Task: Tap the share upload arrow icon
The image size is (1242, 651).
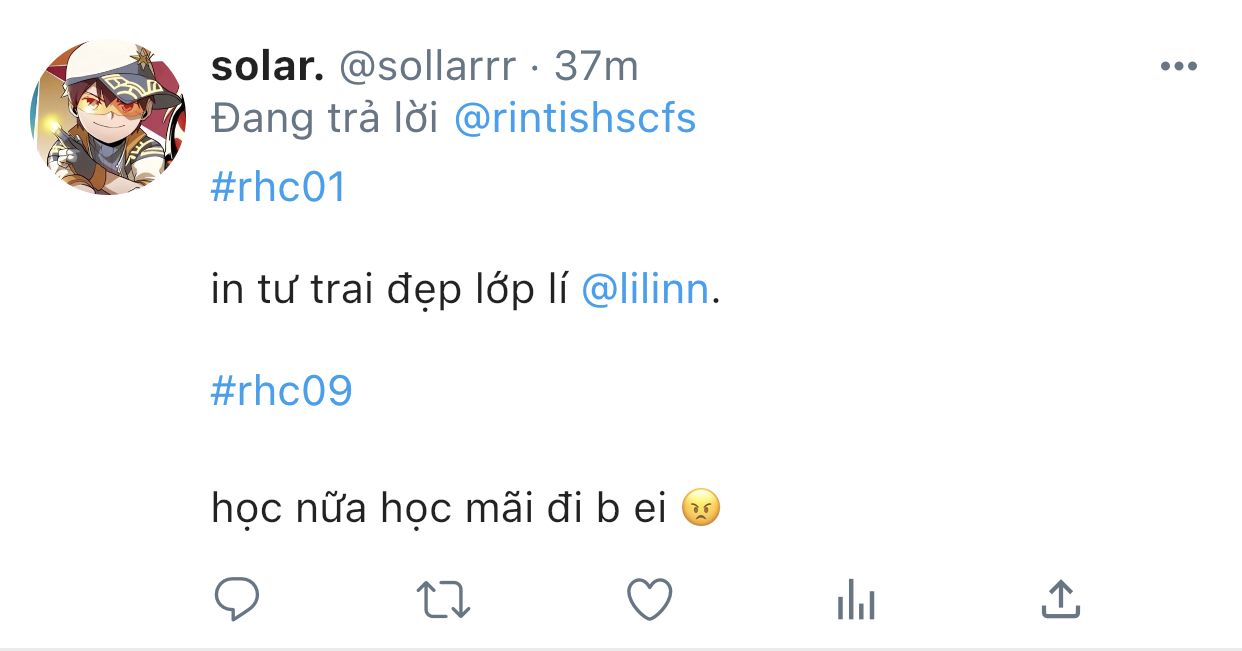Action: point(1061,599)
